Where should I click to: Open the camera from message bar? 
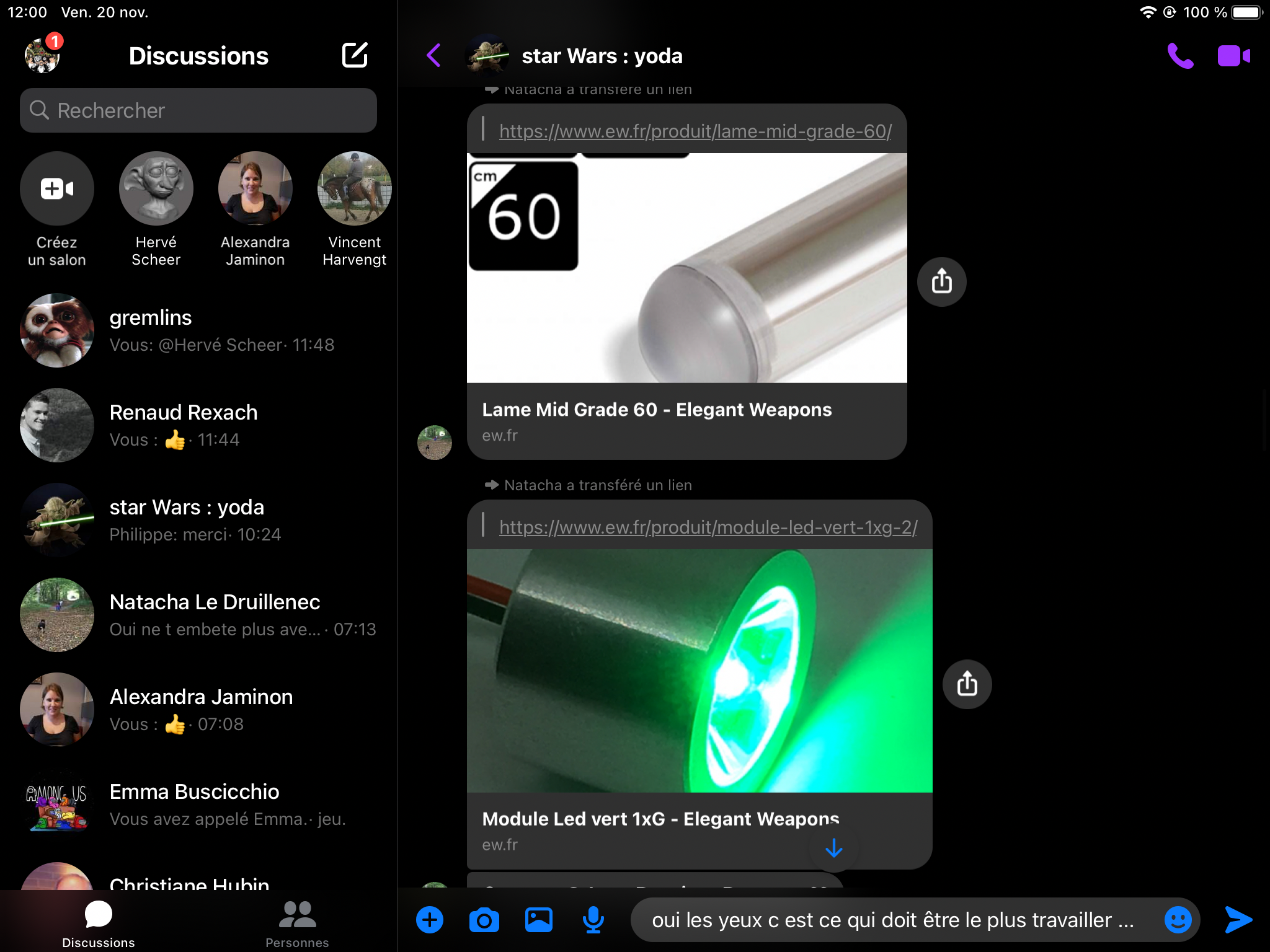pos(484,920)
